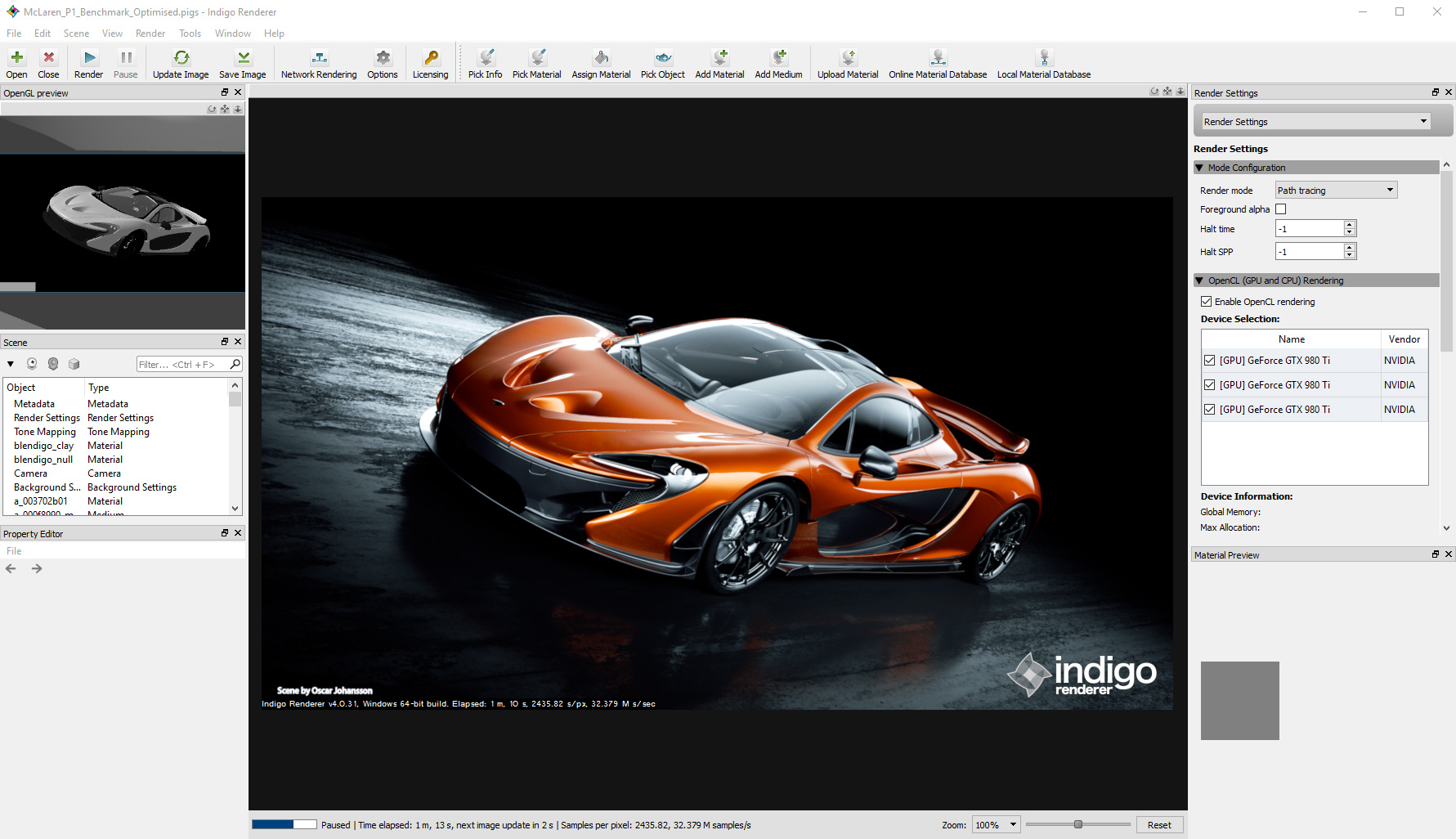The image size is (1456, 839).
Task: Open the Help menu
Action: pyautogui.click(x=275, y=34)
